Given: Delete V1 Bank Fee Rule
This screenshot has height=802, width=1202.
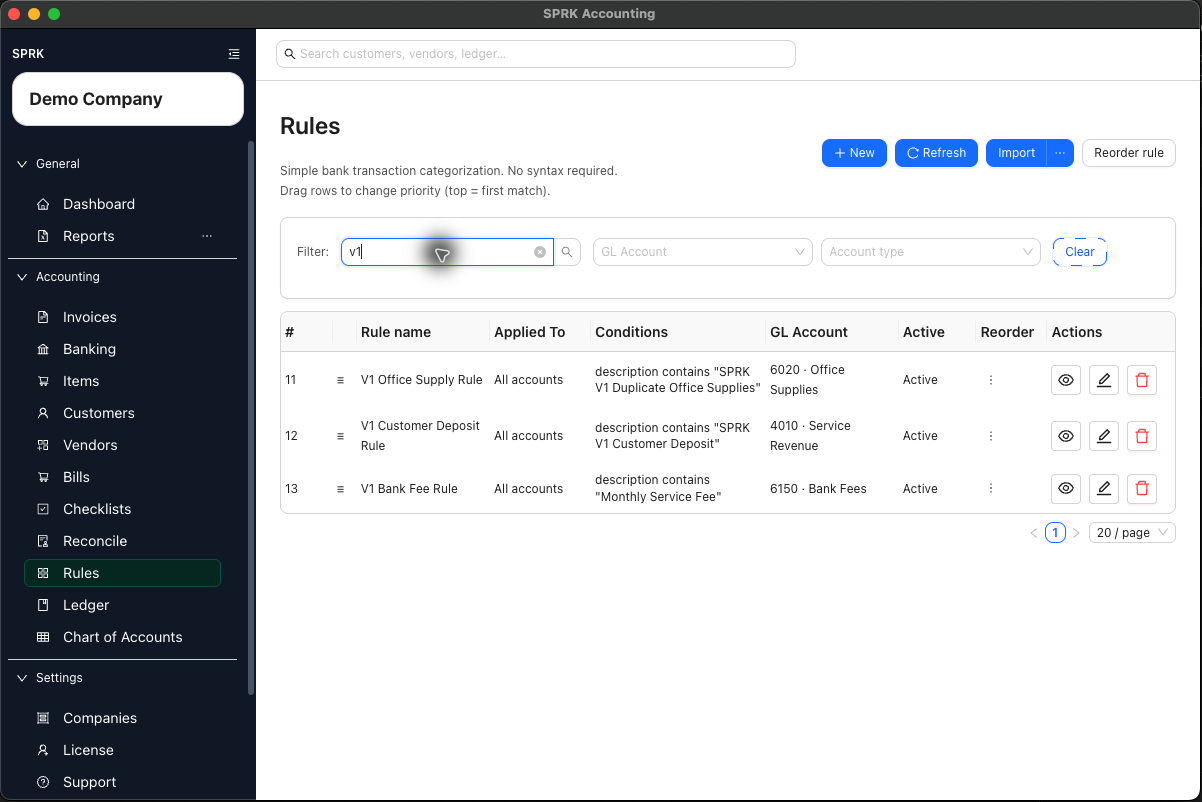Looking at the screenshot, I should 1142,488.
